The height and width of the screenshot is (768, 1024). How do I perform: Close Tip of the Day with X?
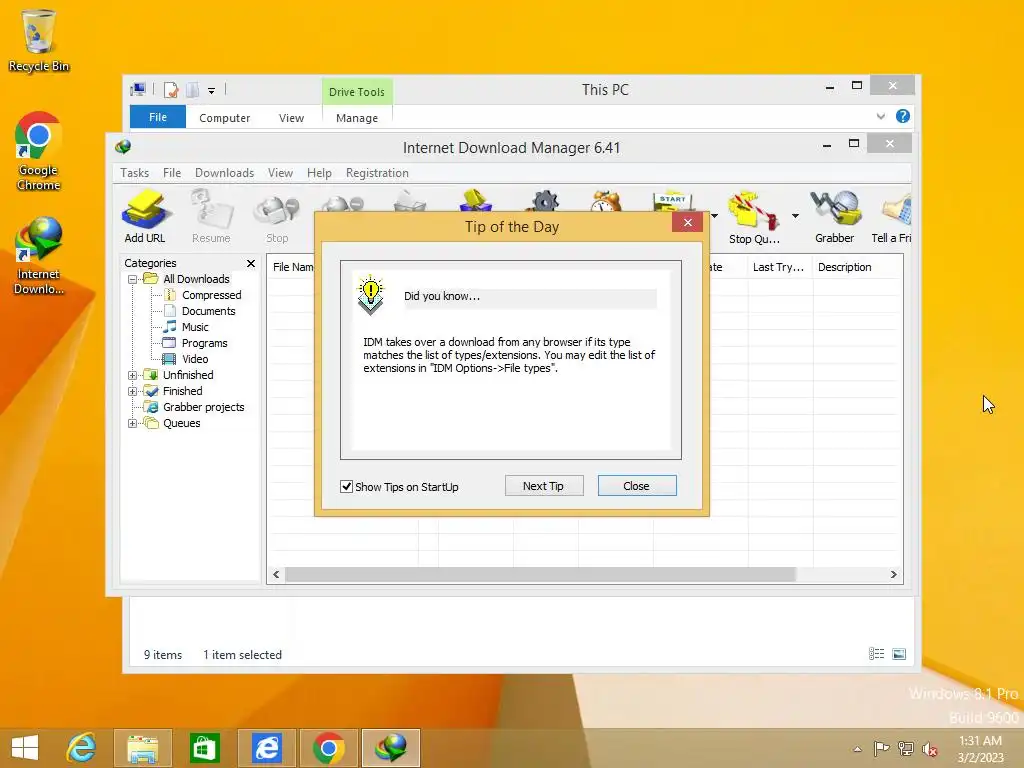[688, 223]
